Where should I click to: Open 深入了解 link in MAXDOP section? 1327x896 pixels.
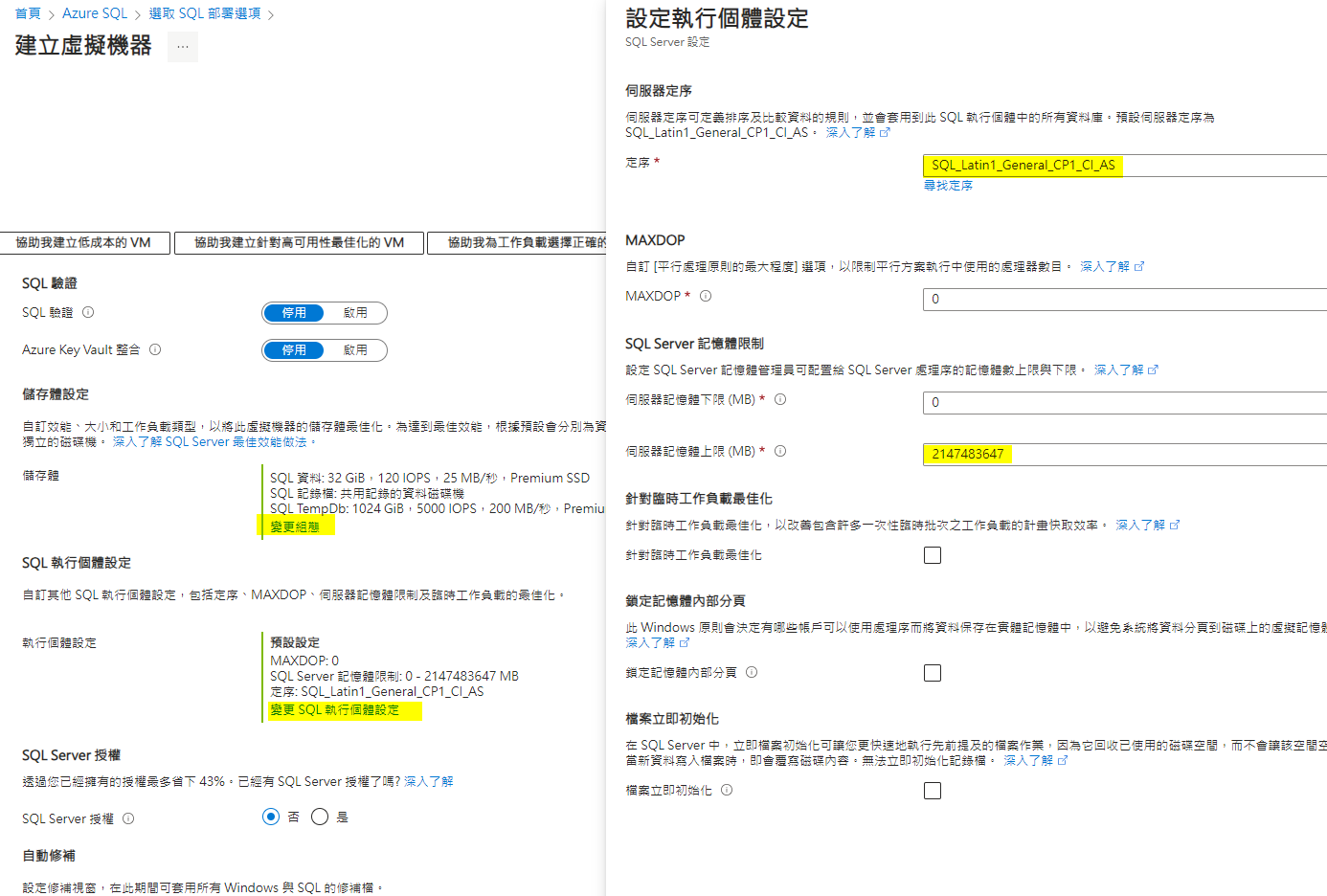(1113, 267)
